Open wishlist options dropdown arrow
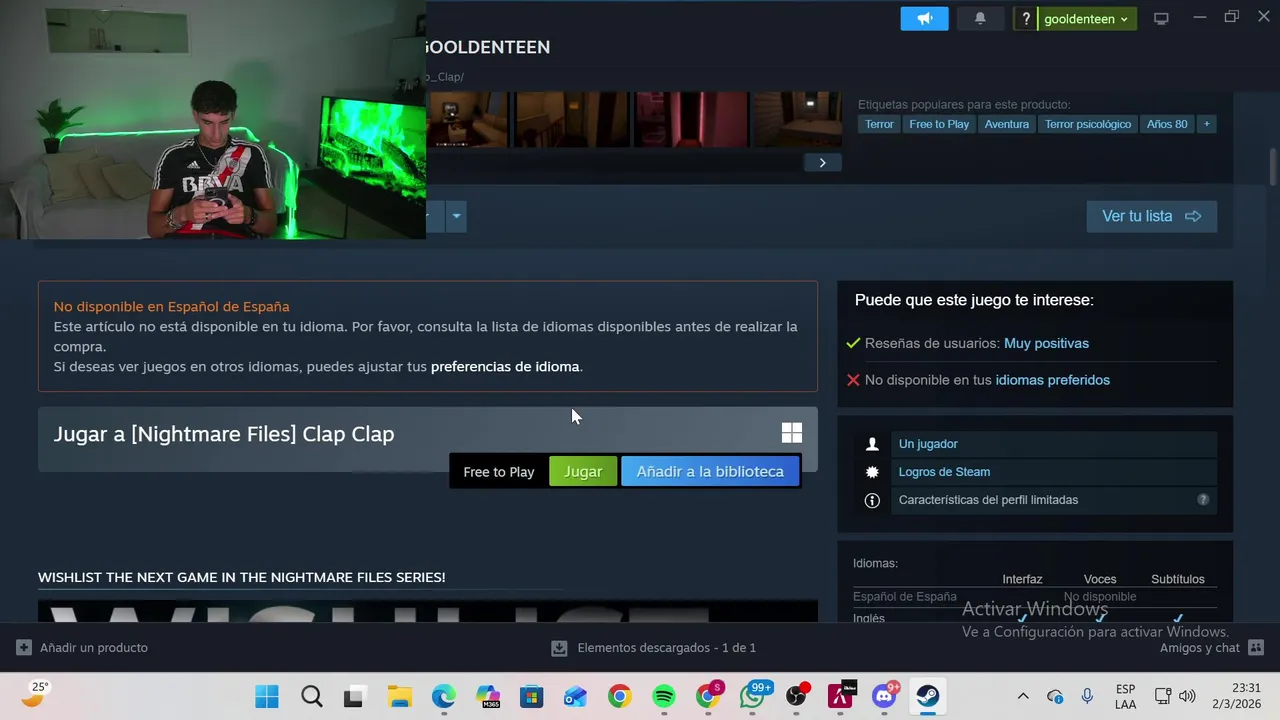This screenshot has height=720, width=1280. (x=456, y=216)
